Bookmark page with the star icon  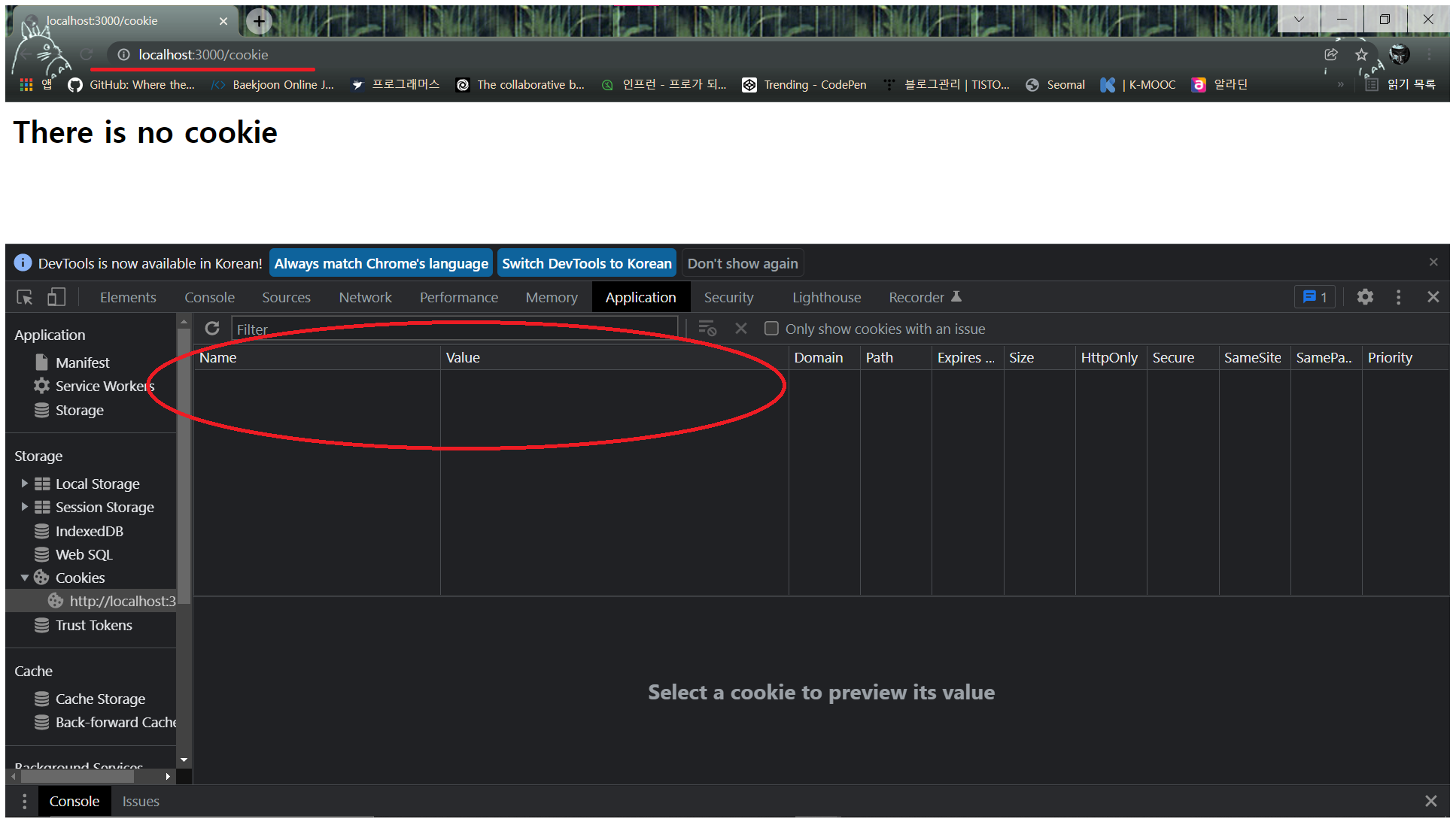(1361, 55)
